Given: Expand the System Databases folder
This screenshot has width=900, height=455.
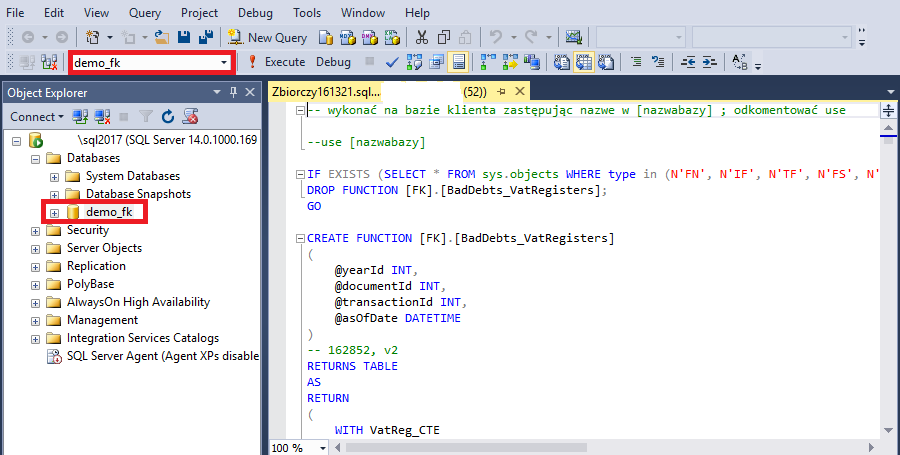Looking at the screenshot, I should [x=55, y=177].
